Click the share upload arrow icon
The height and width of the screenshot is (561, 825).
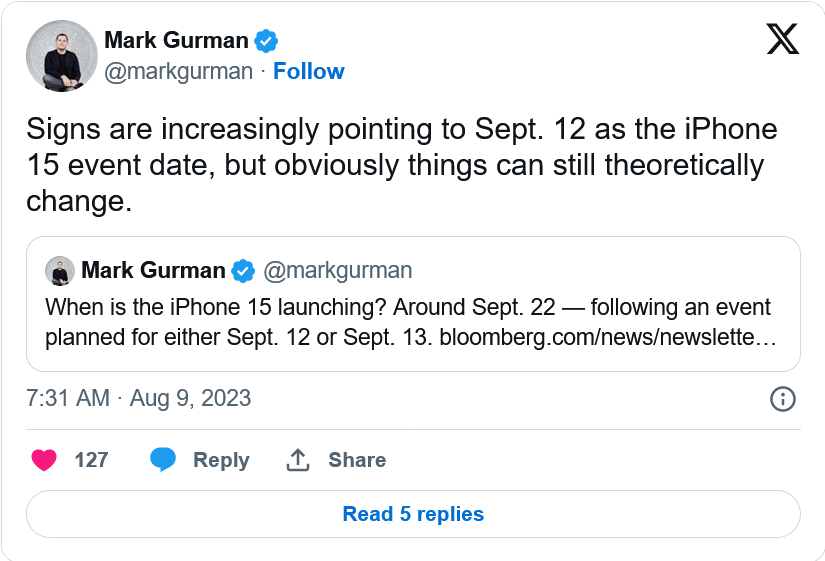coord(298,459)
